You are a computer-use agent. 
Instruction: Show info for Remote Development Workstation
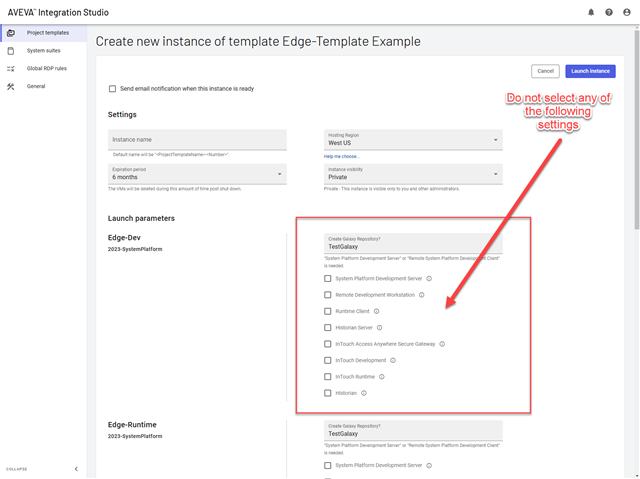click(422, 295)
